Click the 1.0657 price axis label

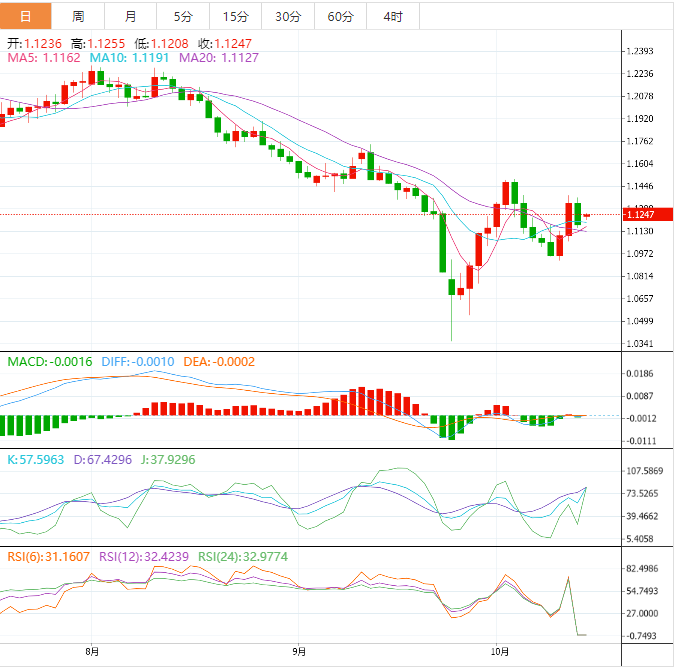click(640, 298)
